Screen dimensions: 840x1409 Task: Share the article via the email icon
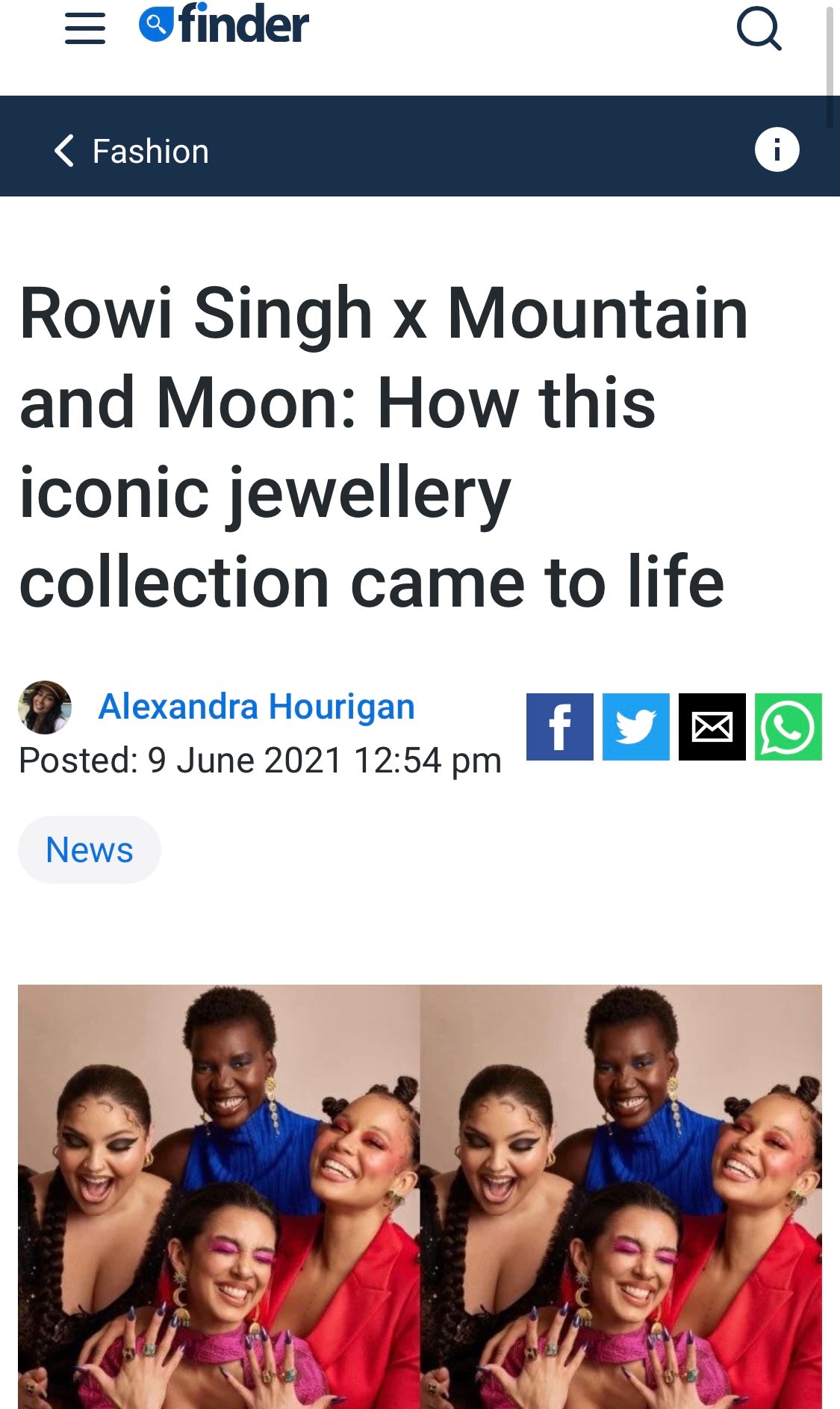[x=712, y=727]
